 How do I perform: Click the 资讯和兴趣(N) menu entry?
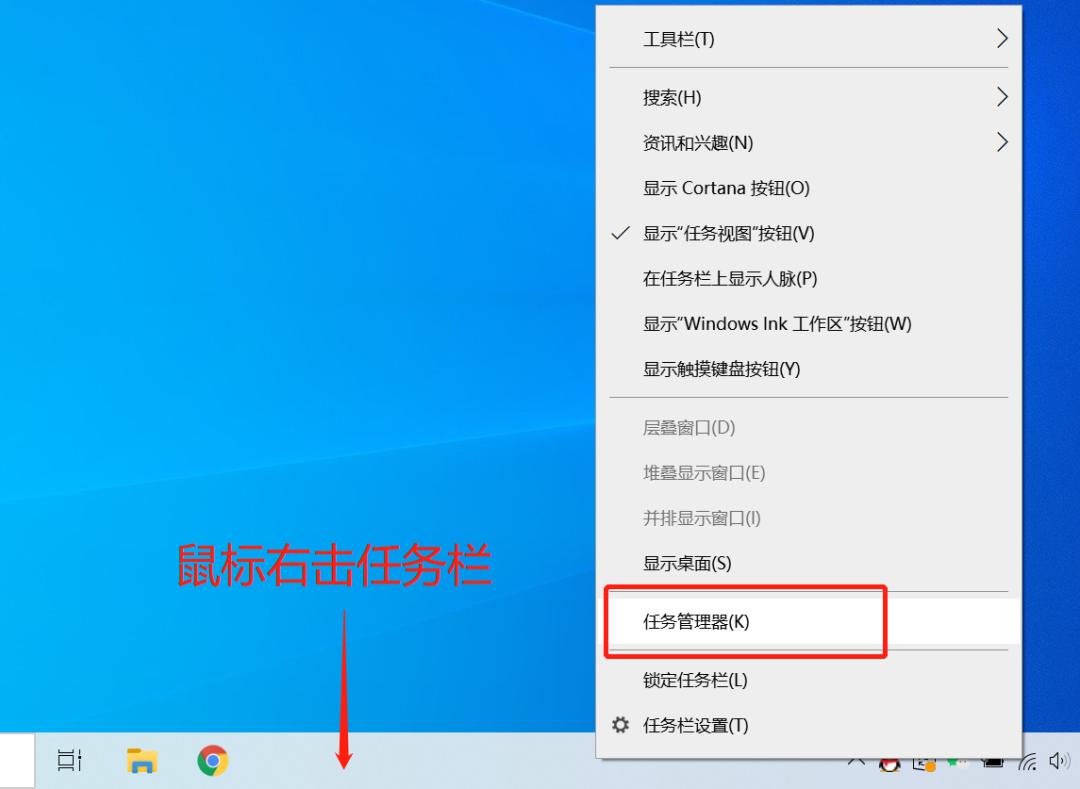coord(701,142)
